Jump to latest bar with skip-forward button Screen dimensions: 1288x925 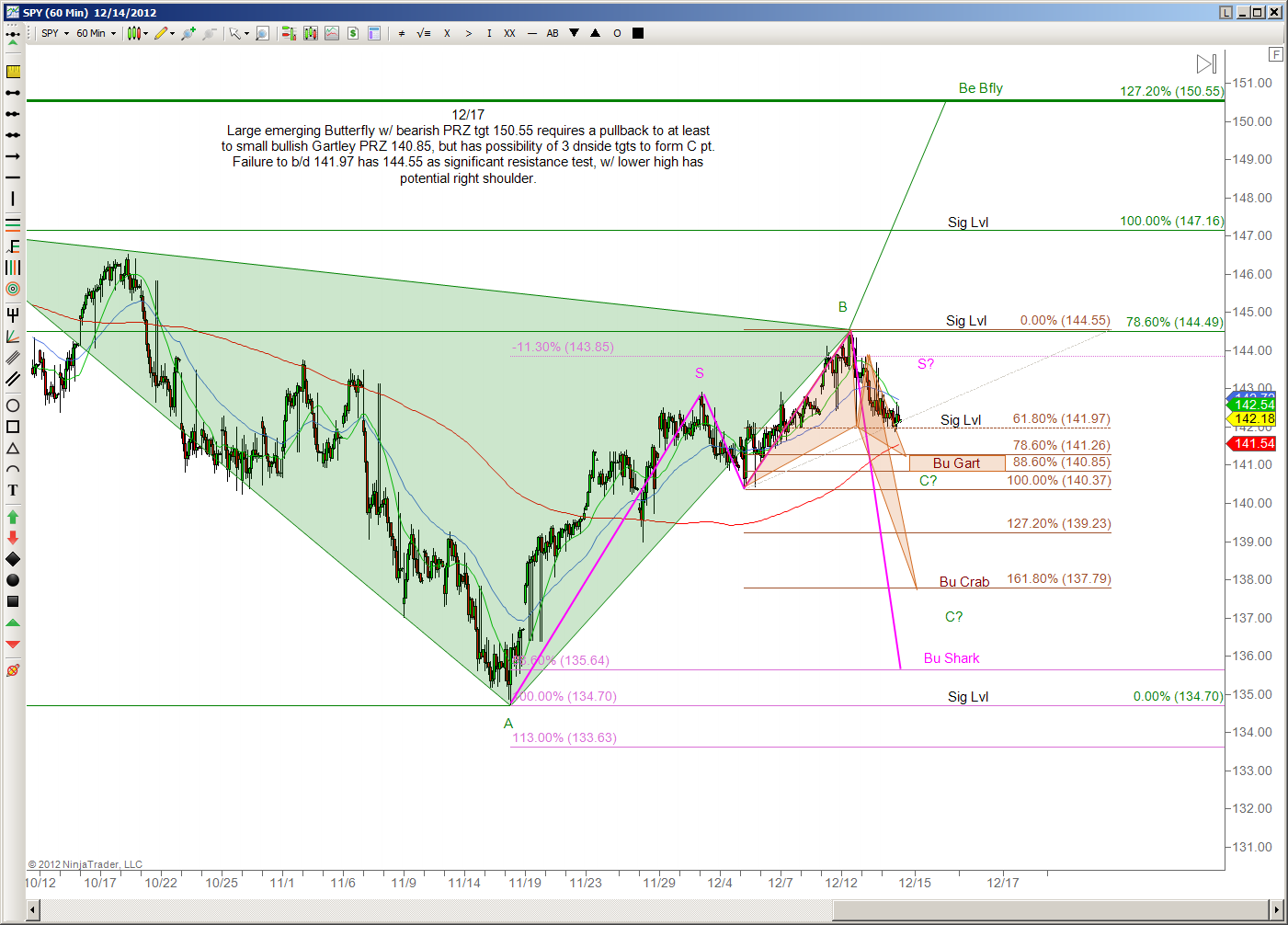[1206, 63]
